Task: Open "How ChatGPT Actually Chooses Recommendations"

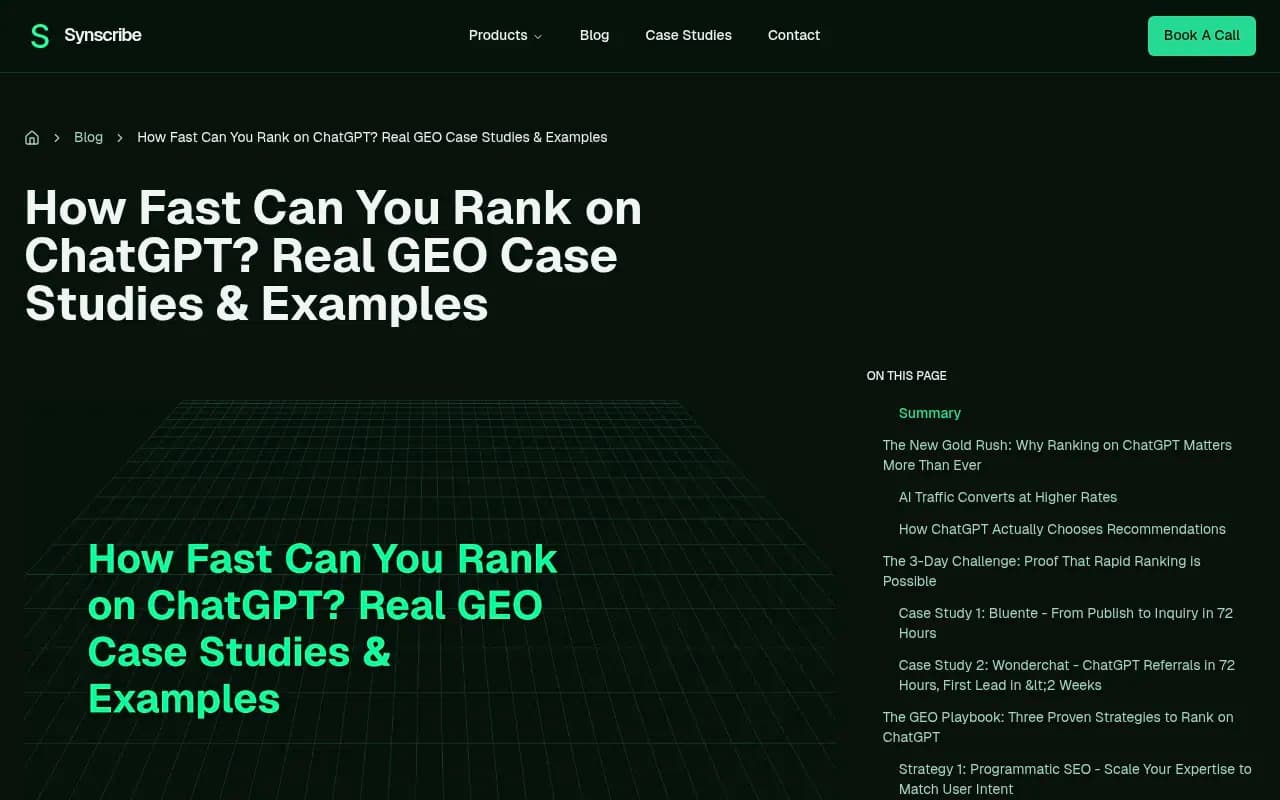Action: [1062, 529]
